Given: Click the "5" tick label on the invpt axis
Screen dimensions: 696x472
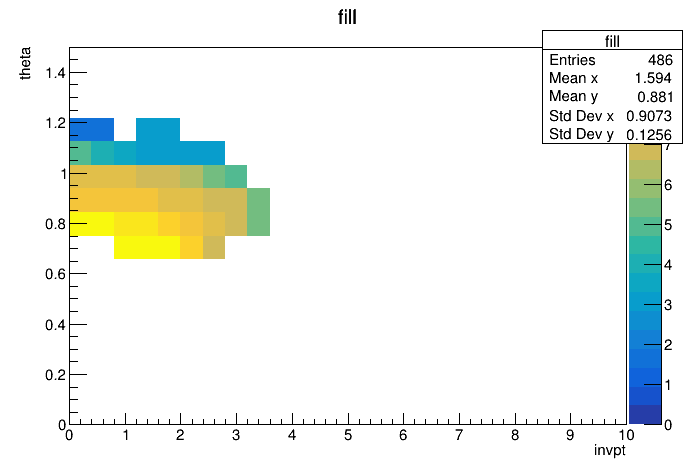Looking at the screenshot, I should [348, 435].
